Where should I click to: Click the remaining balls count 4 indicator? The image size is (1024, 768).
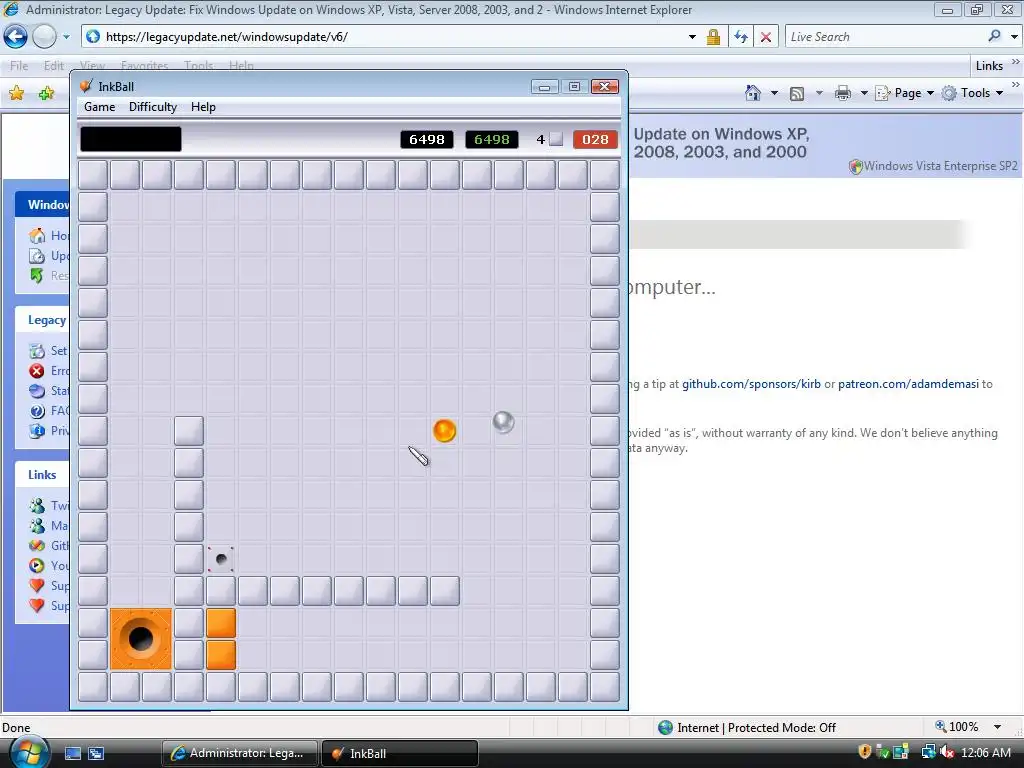pyautogui.click(x=549, y=139)
